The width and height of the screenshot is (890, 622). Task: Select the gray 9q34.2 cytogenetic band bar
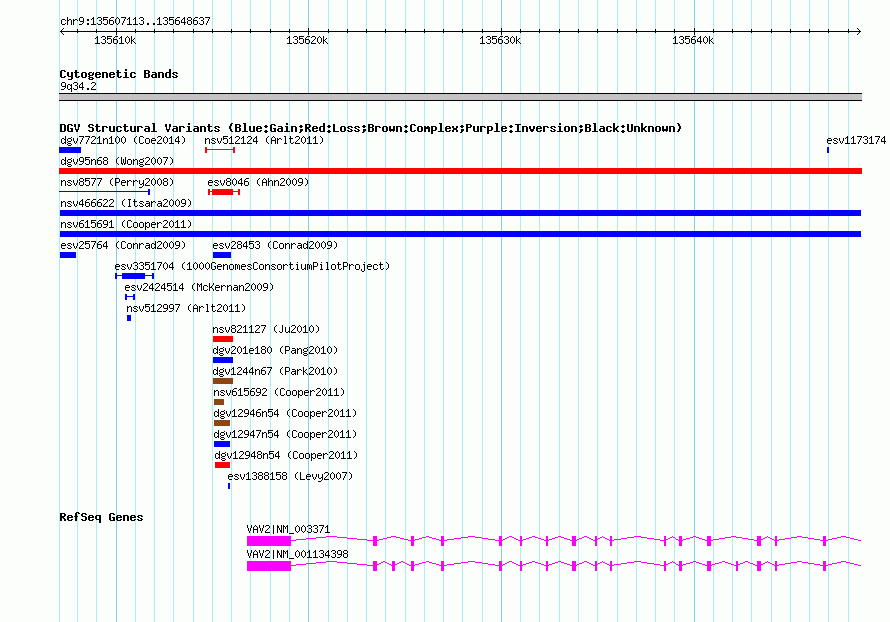pyautogui.click(x=460, y=97)
